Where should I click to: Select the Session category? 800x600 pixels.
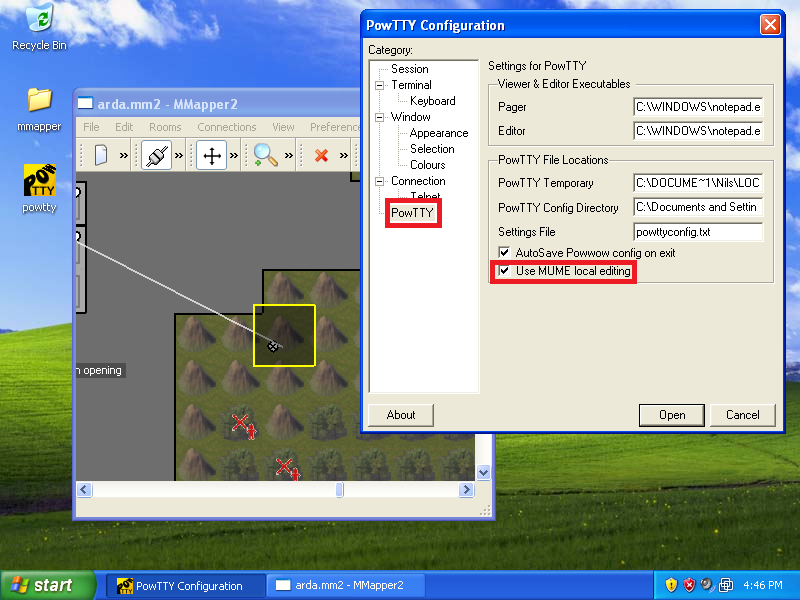click(410, 69)
